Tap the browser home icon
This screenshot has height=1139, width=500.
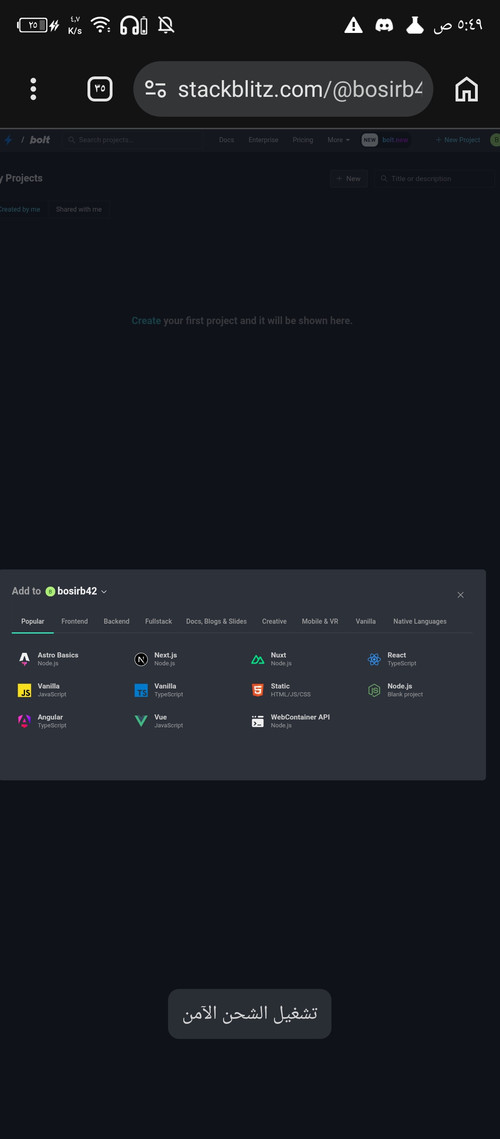(x=467, y=89)
